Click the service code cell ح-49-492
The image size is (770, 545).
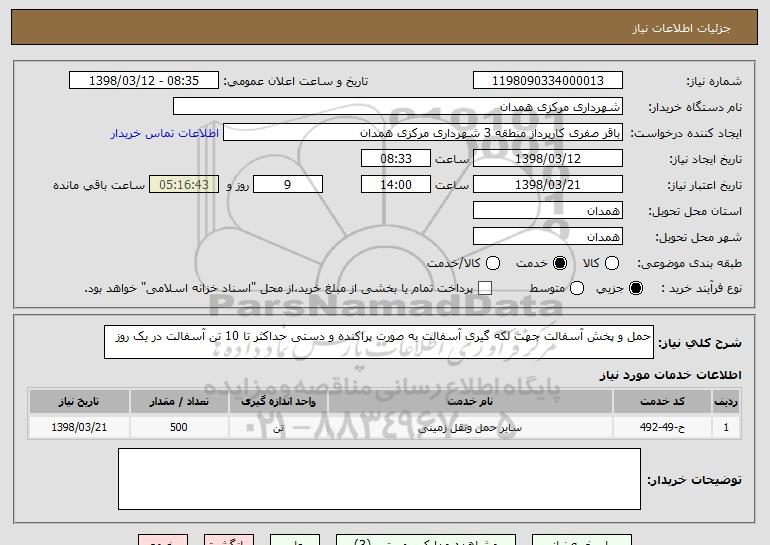pyautogui.click(x=662, y=427)
